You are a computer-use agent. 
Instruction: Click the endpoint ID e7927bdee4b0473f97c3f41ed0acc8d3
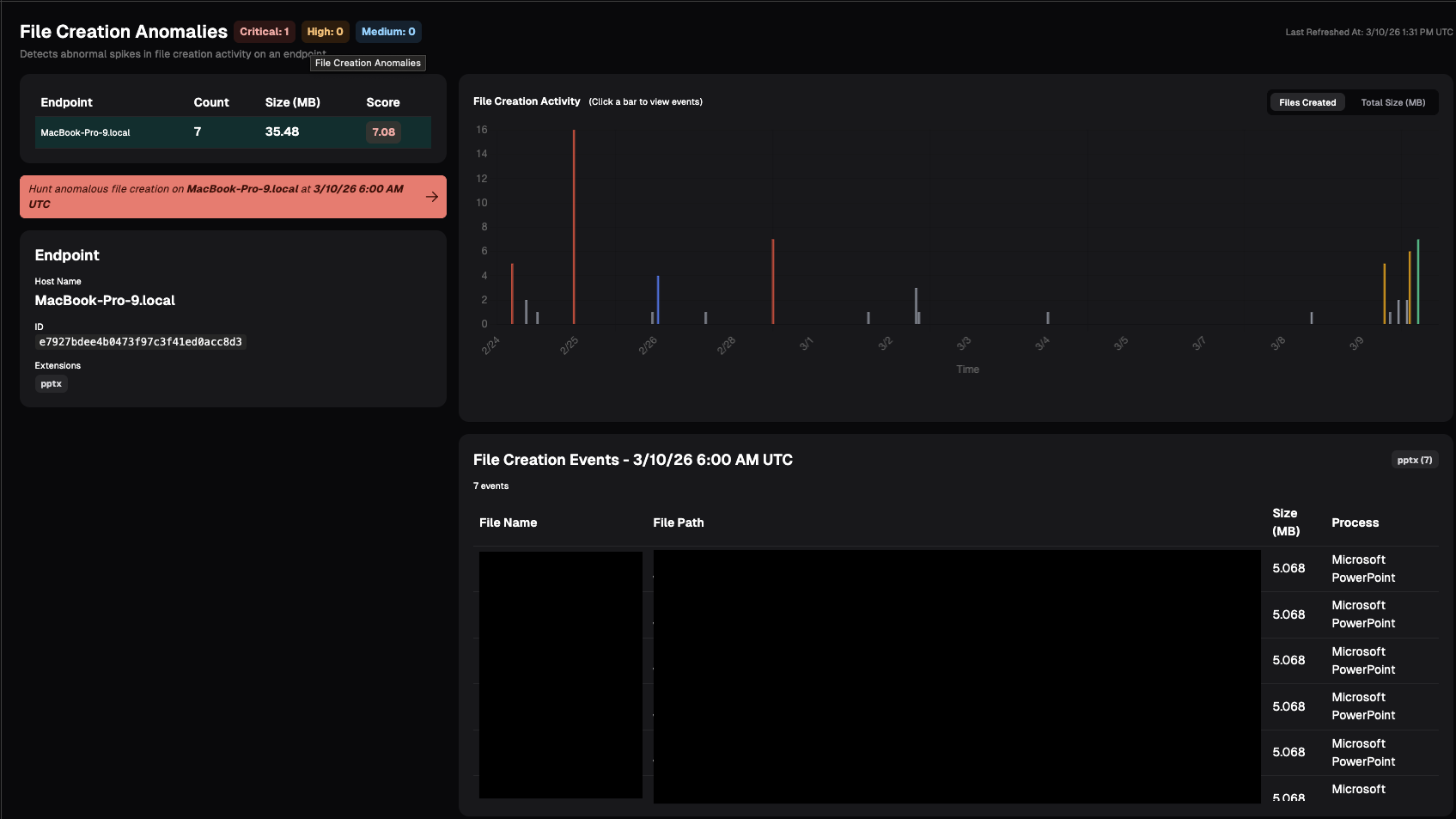[x=141, y=342]
